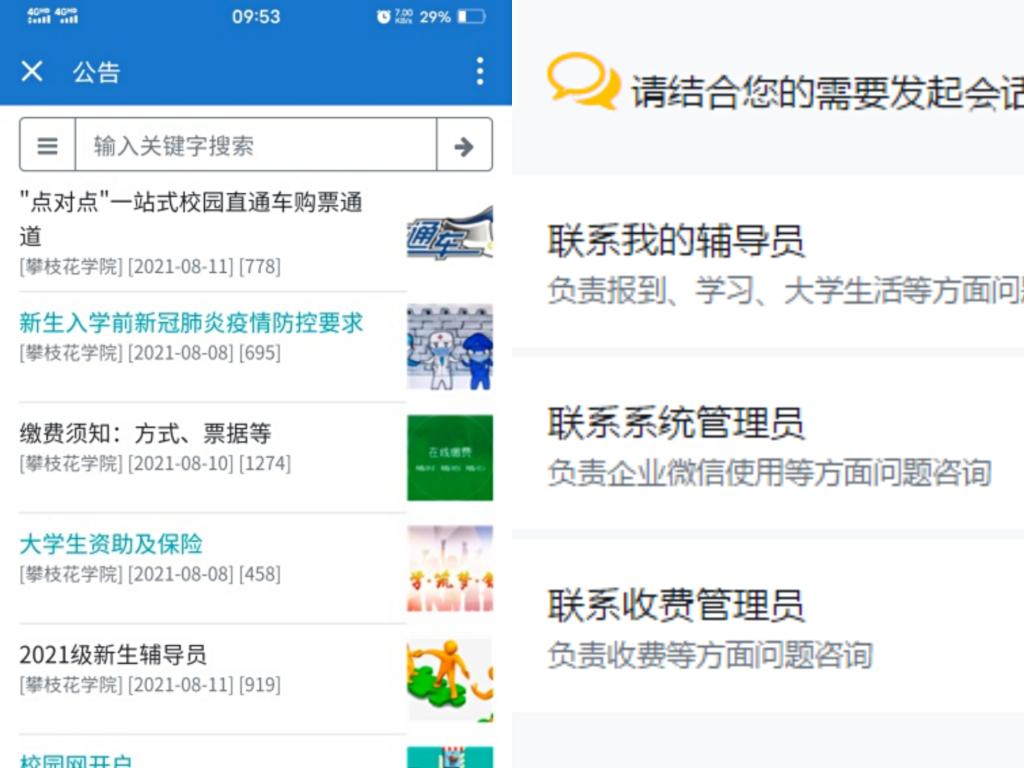Tap the orange figure puzzle thumbnail

(450, 679)
